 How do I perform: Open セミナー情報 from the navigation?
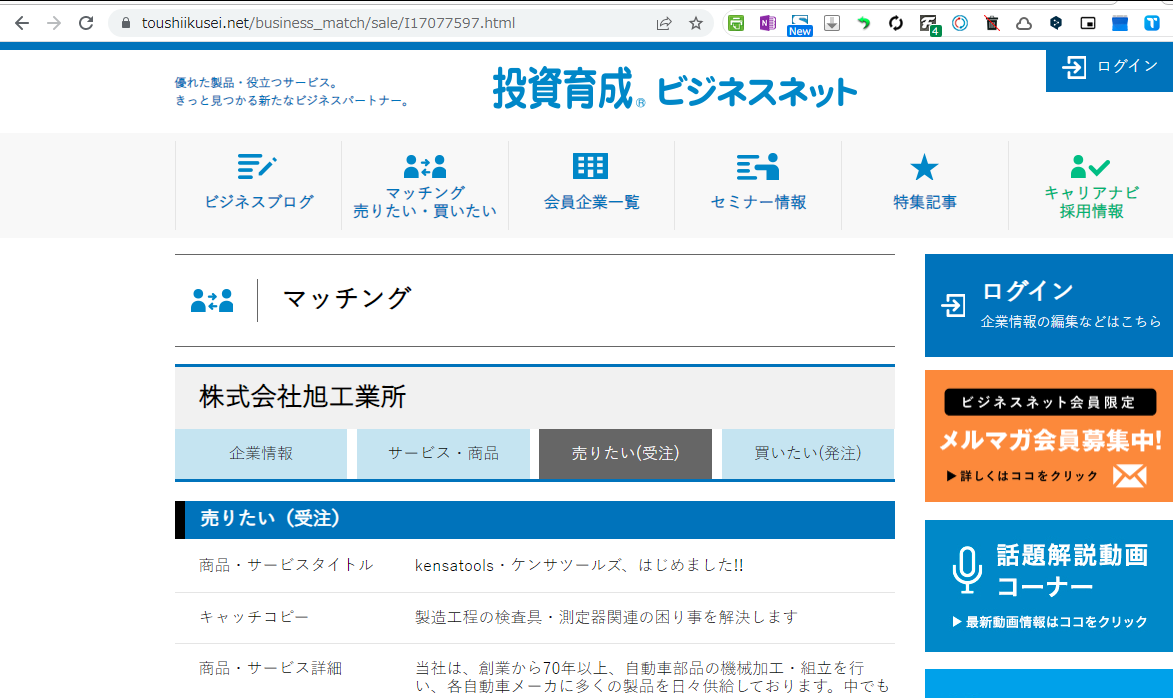(758, 185)
